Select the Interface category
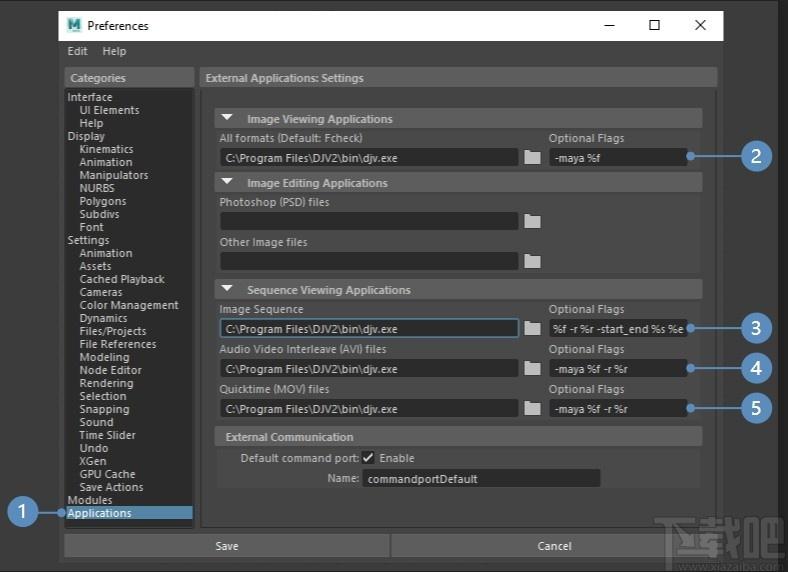The width and height of the screenshot is (788, 572). coord(89,97)
